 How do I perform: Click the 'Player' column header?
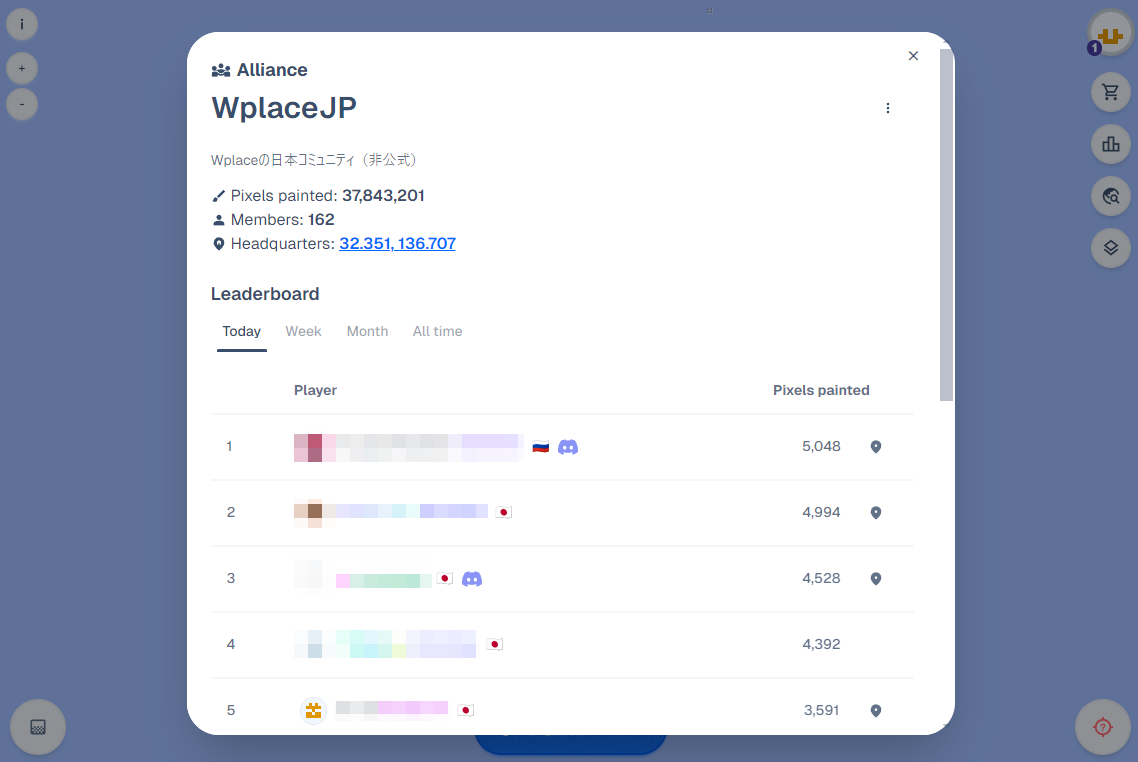(x=315, y=390)
